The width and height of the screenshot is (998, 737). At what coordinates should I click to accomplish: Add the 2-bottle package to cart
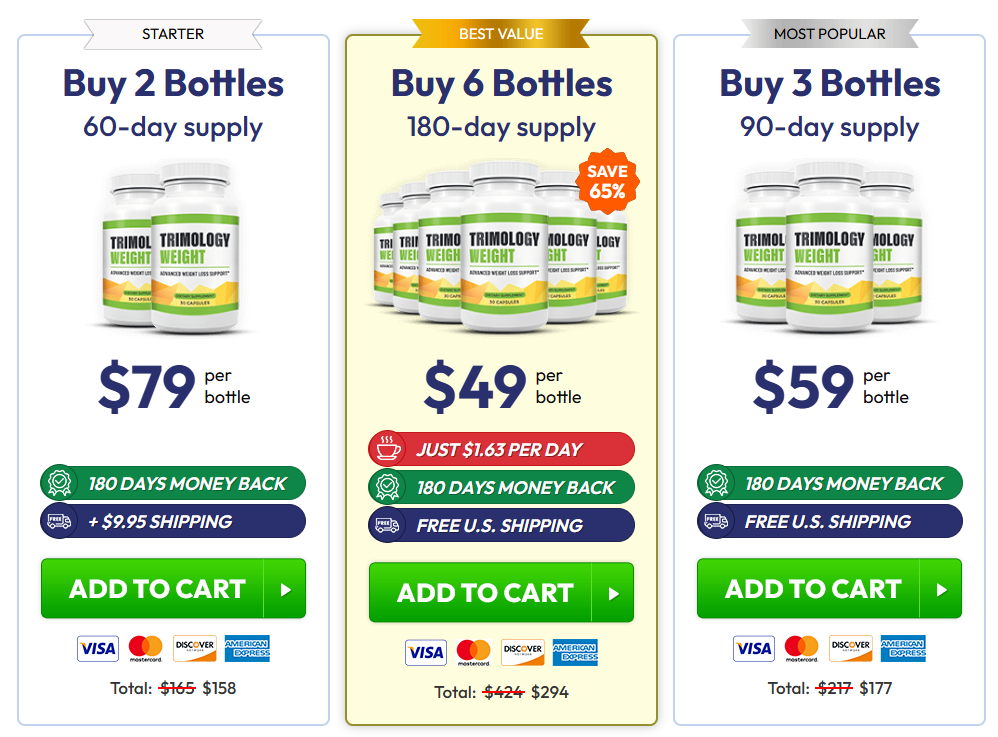(173, 589)
